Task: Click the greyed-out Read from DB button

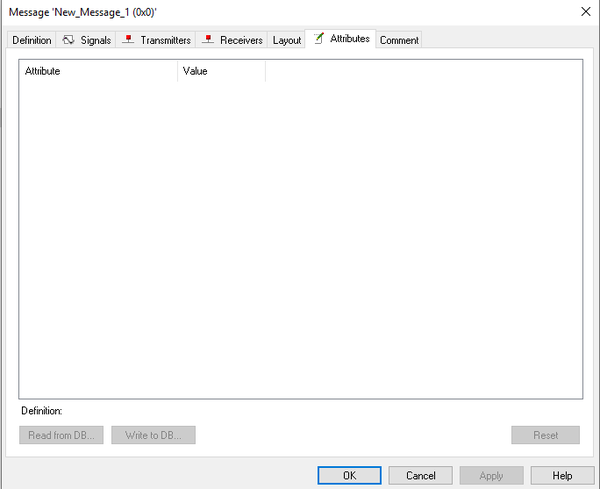Action: tap(61, 435)
